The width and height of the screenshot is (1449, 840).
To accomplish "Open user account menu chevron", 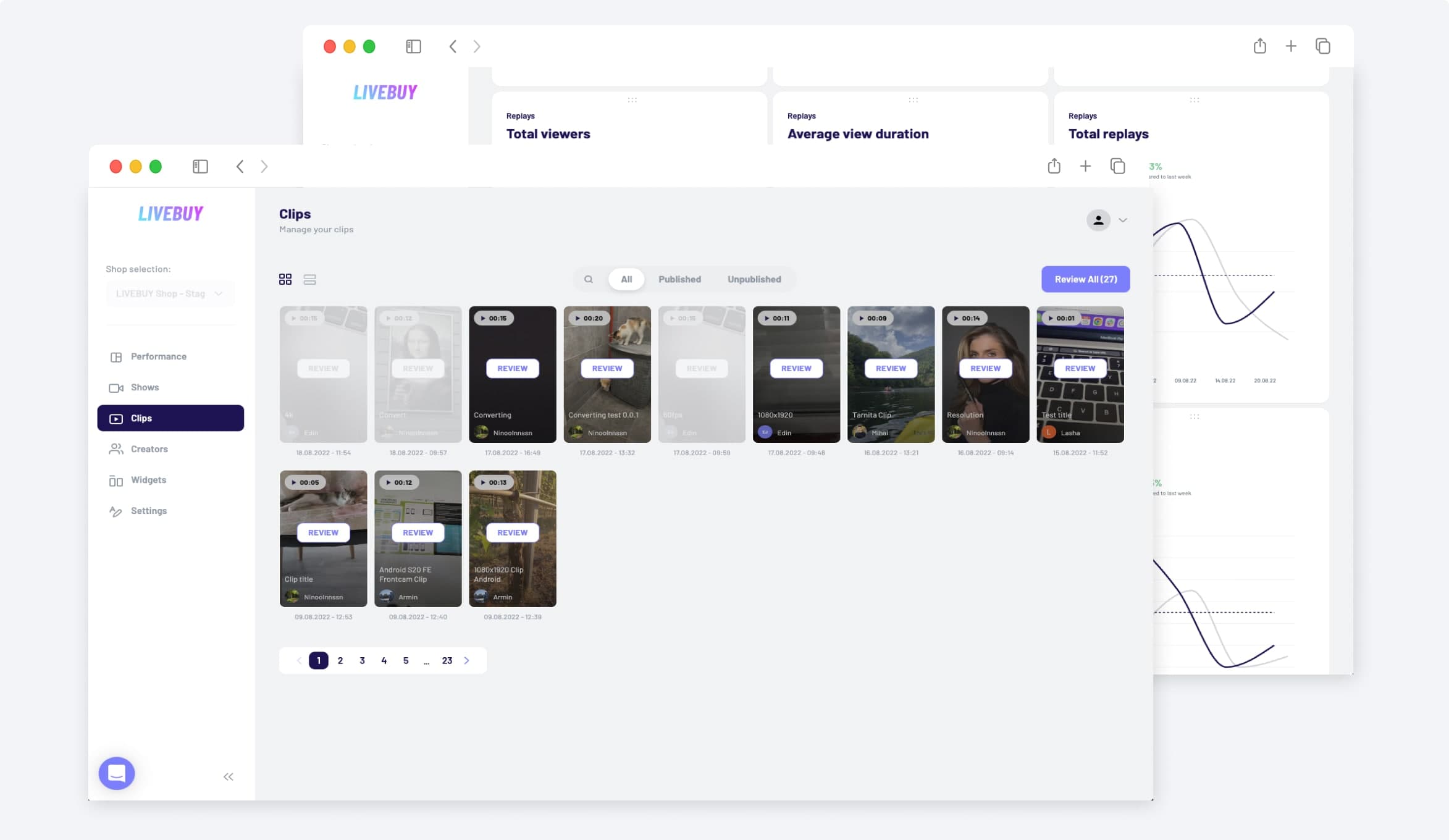I will tap(1123, 220).
